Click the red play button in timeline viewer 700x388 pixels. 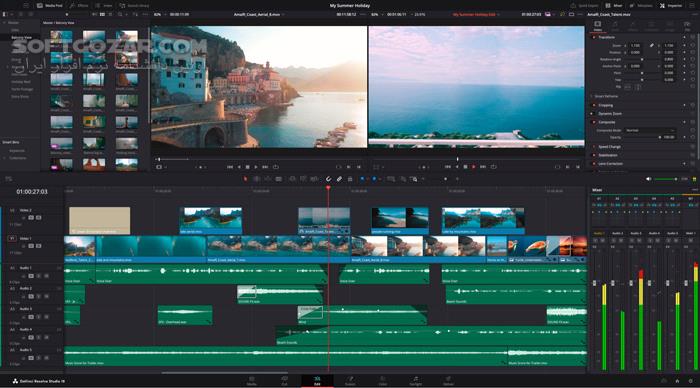click(x=474, y=167)
